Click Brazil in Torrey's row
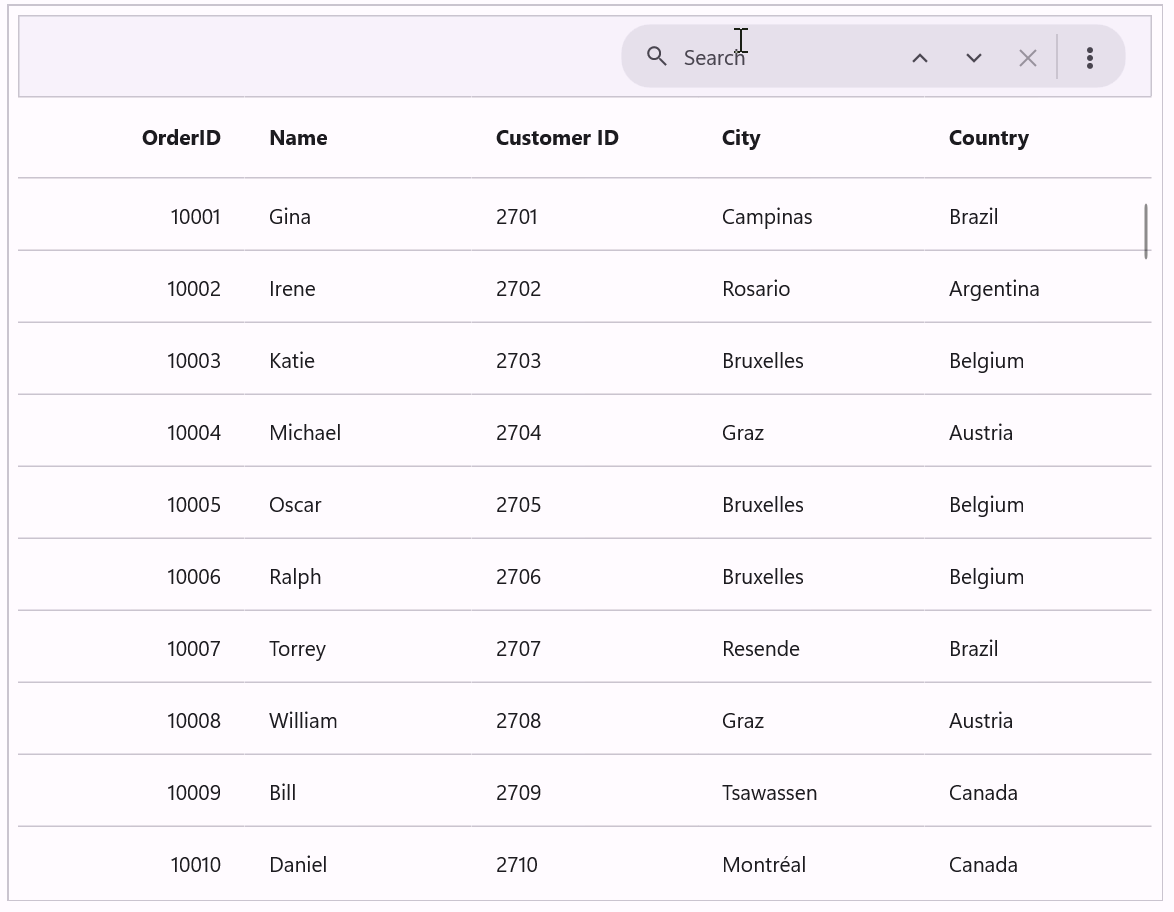Screen dimensions: 1174x912 point(973,648)
